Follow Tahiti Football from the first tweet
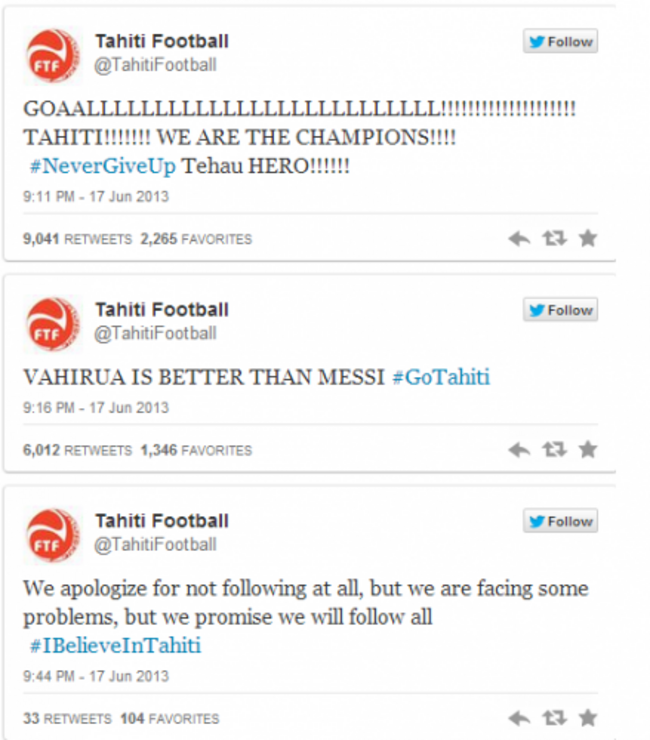The image size is (650, 740). [560, 42]
